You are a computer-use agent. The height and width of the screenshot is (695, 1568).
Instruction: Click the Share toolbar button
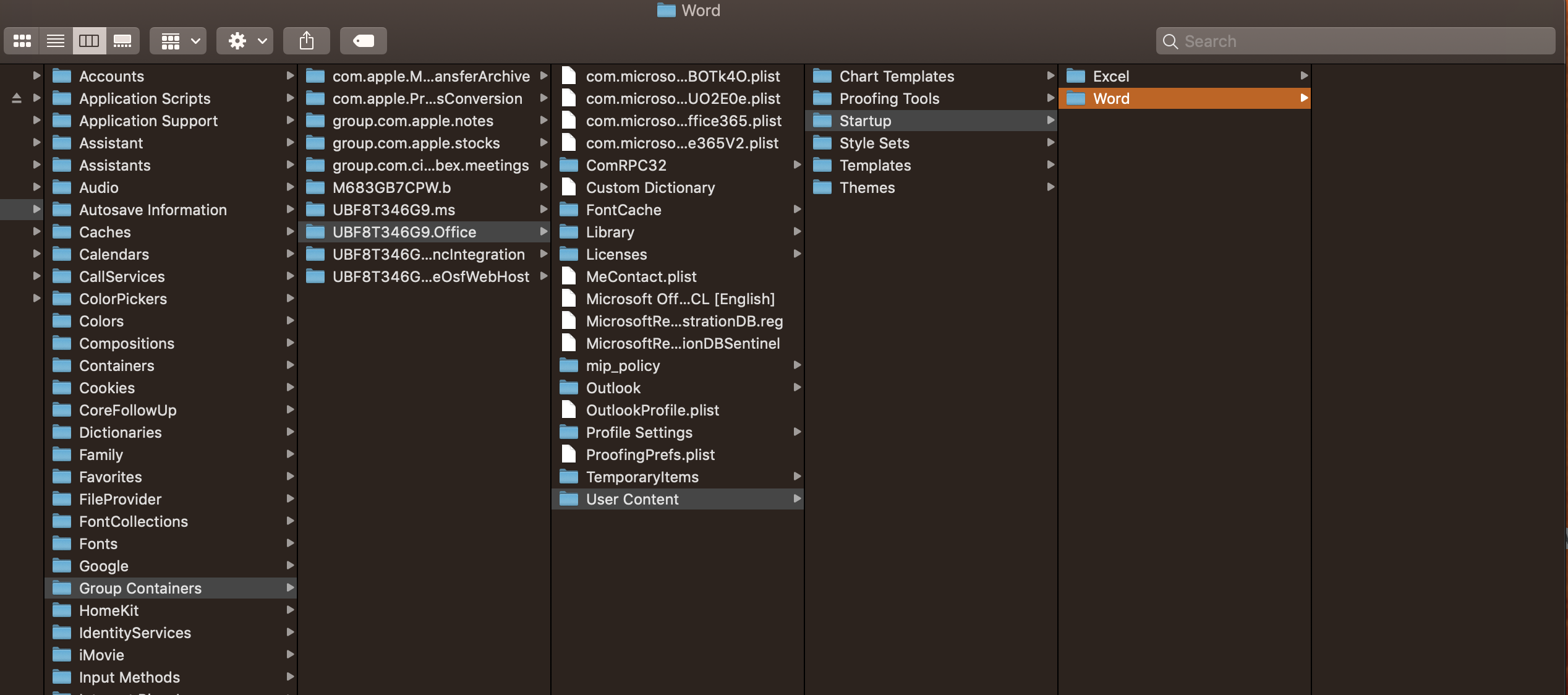point(307,41)
